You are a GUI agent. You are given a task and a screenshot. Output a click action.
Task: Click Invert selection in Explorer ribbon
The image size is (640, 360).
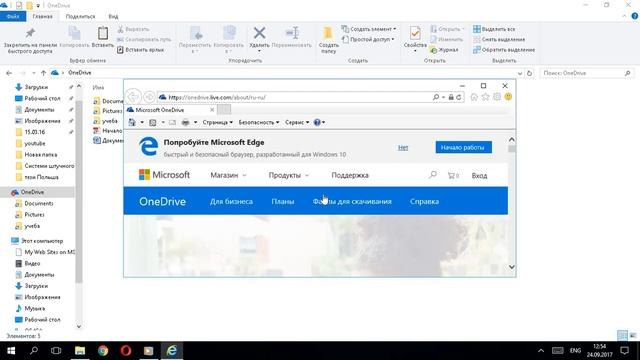click(x=504, y=50)
